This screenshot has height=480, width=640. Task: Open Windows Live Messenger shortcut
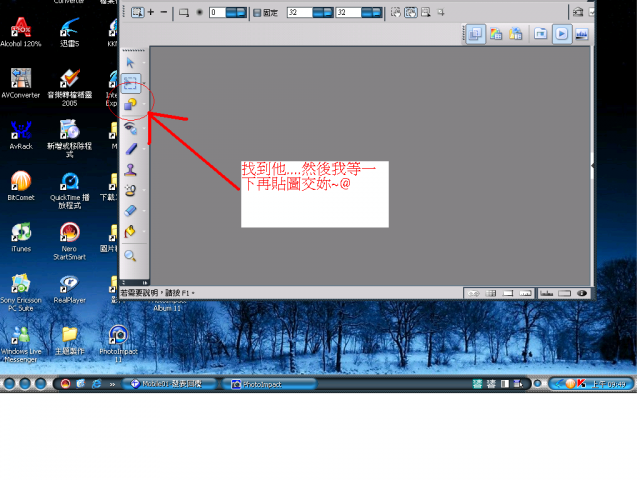21,344
